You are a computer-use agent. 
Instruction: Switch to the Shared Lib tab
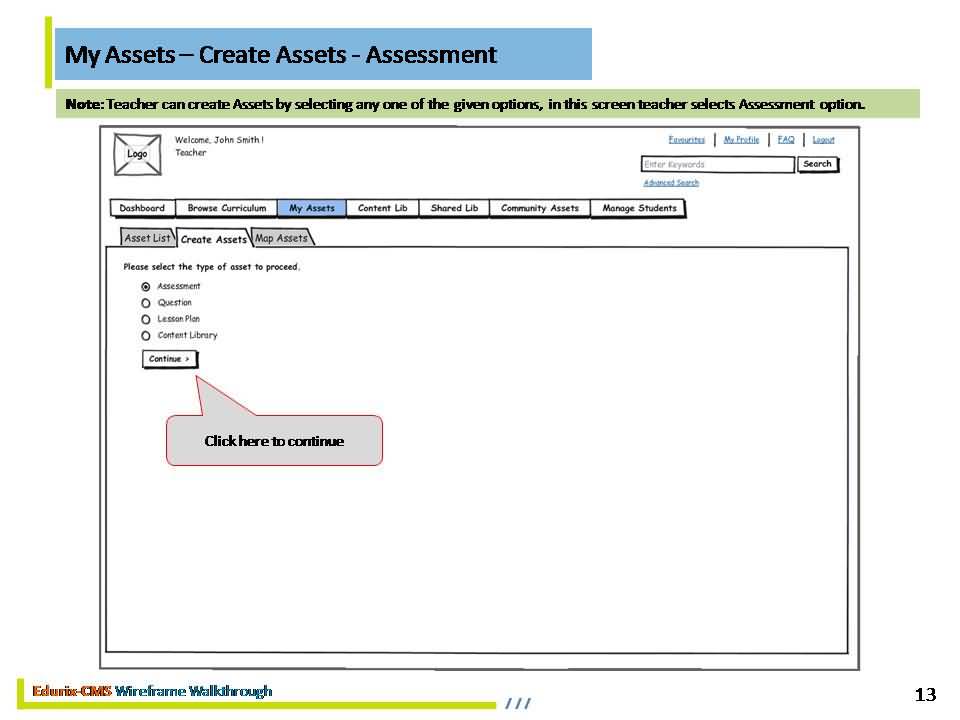pos(454,208)
